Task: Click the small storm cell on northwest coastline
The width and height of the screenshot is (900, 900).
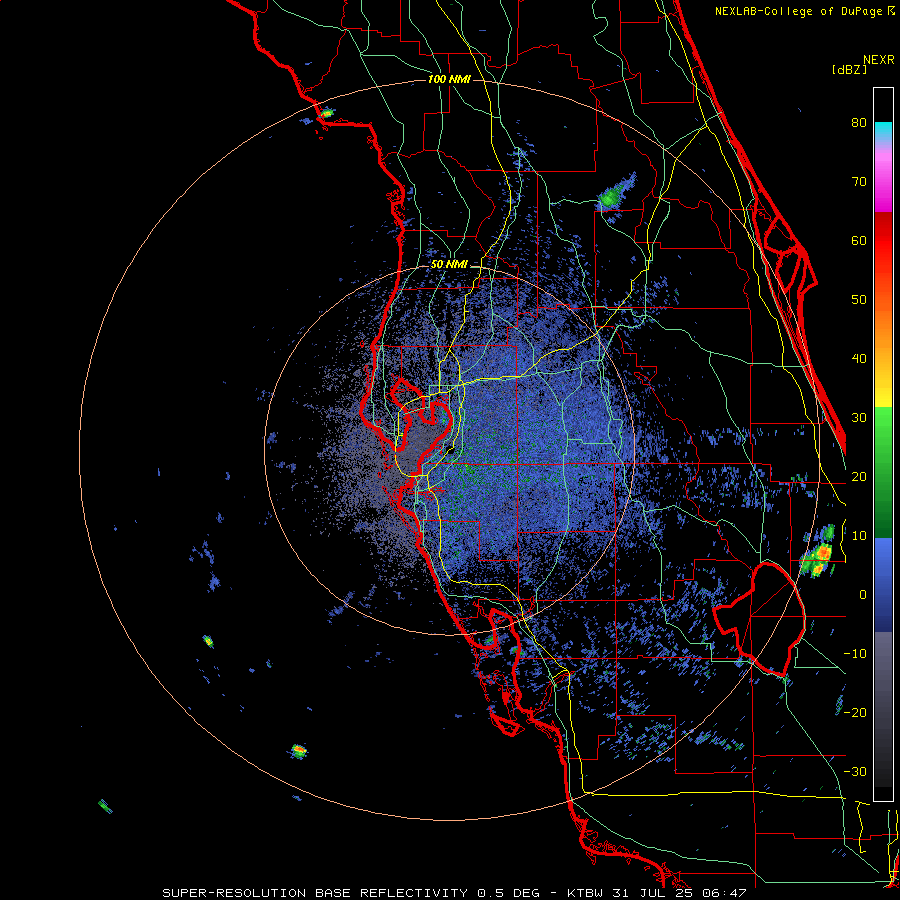Action: [x=326, y=114]
